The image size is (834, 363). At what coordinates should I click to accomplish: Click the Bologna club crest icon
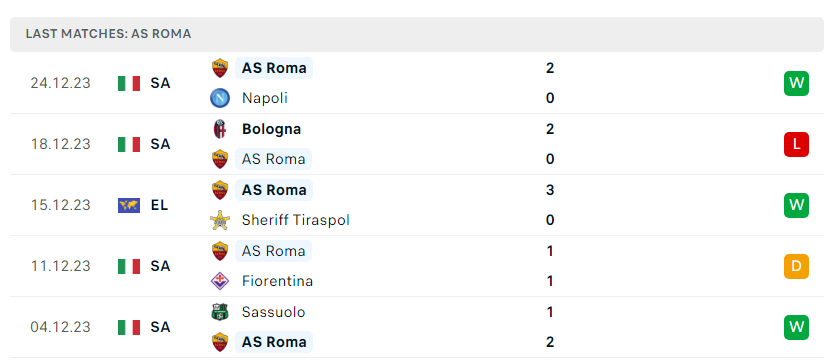(220, 129)
